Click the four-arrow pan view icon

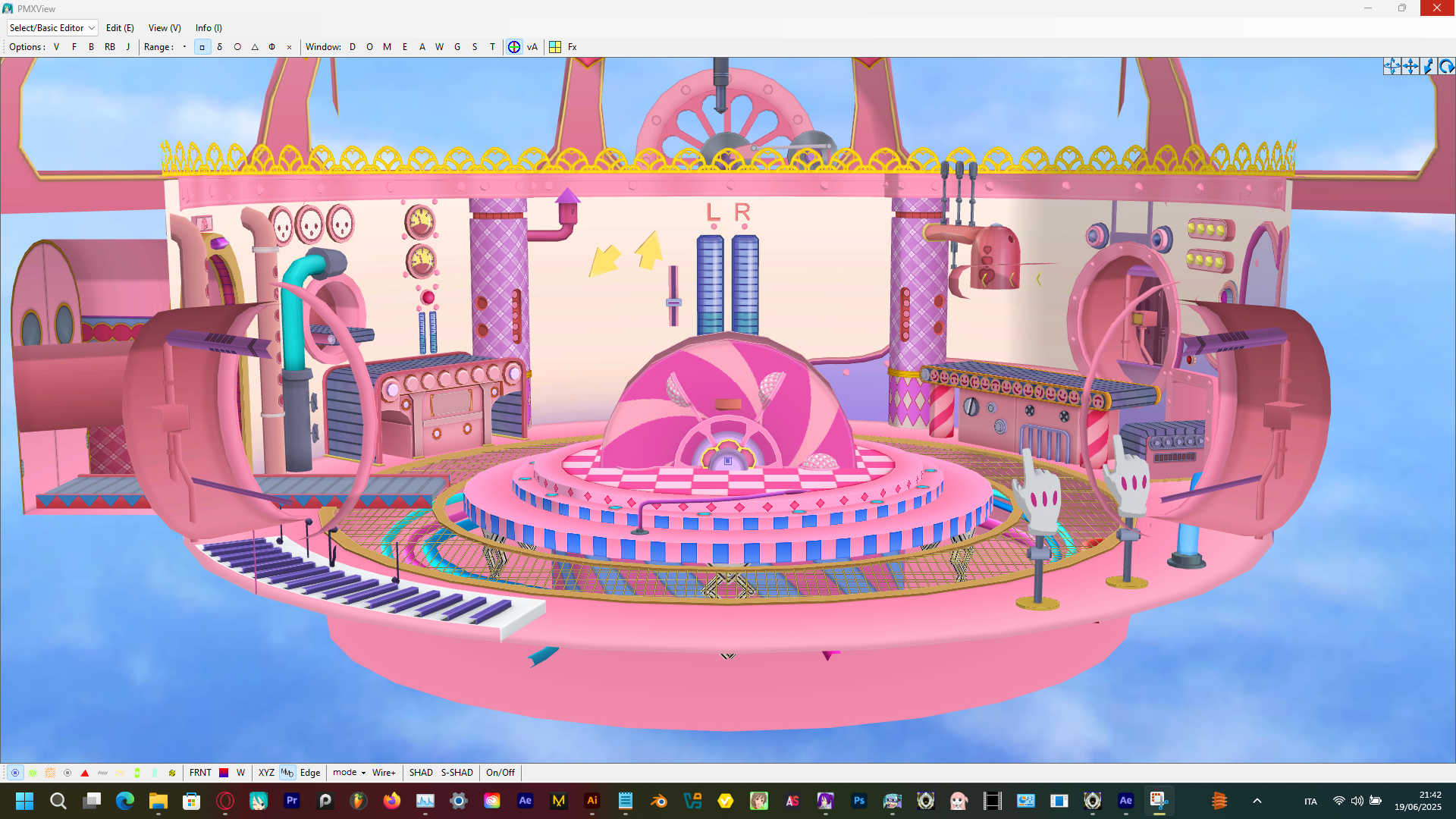pos(1410,67)
